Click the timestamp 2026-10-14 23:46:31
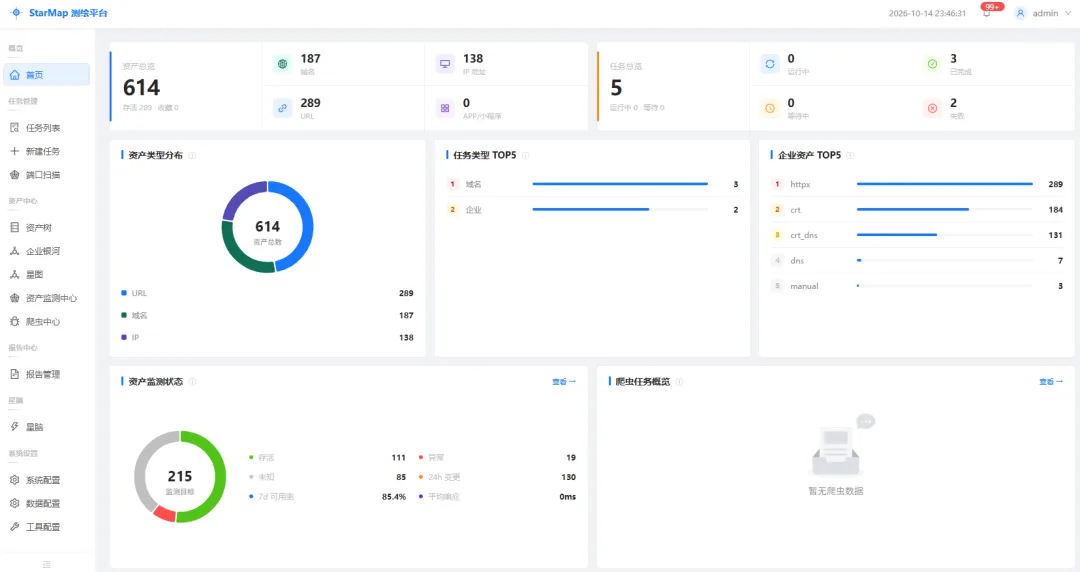This screenshot has height=572, width=1080. coord(927,13)
